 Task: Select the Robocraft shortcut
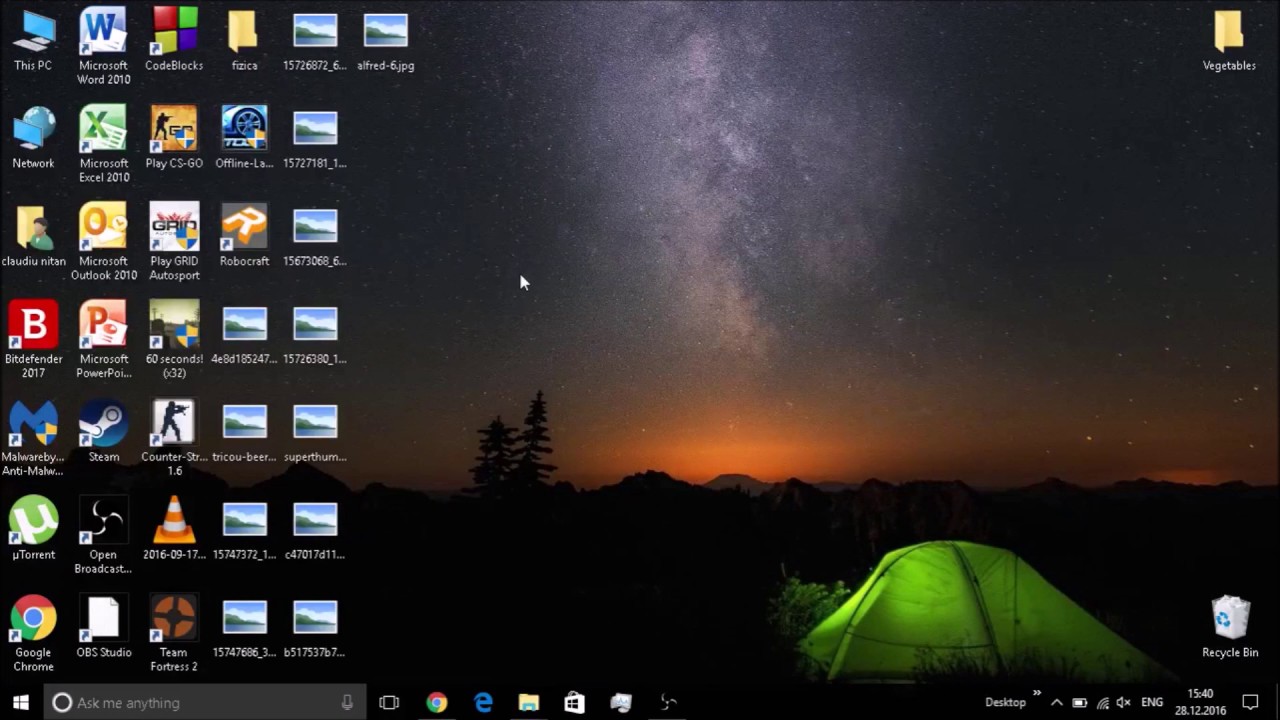coord(244,236)
